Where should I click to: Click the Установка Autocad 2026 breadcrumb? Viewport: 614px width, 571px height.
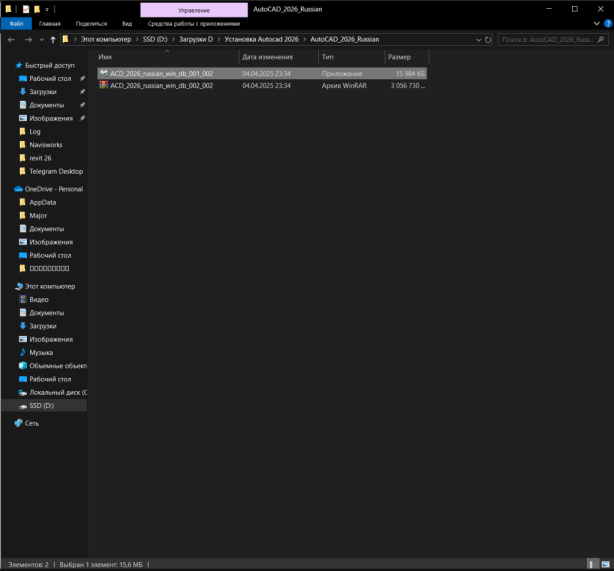tap(261, 40)
